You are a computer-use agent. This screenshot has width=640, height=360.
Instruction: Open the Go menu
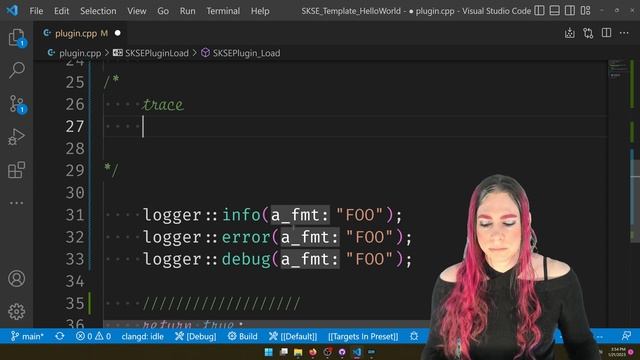(x=163, y=11)
